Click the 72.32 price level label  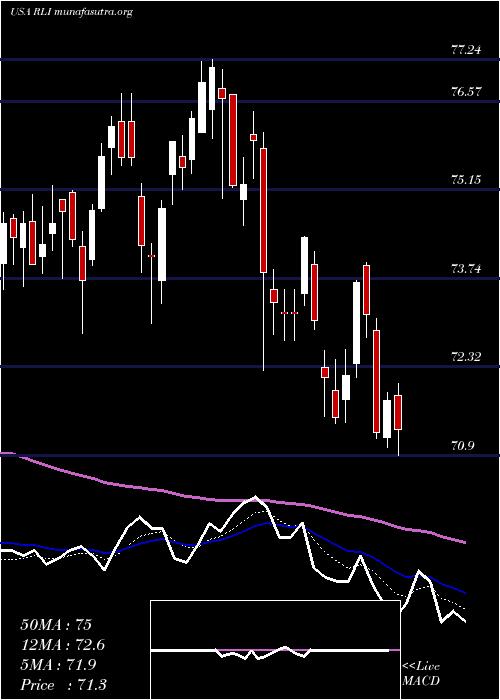pyautogui.click(x=467, y=357)
